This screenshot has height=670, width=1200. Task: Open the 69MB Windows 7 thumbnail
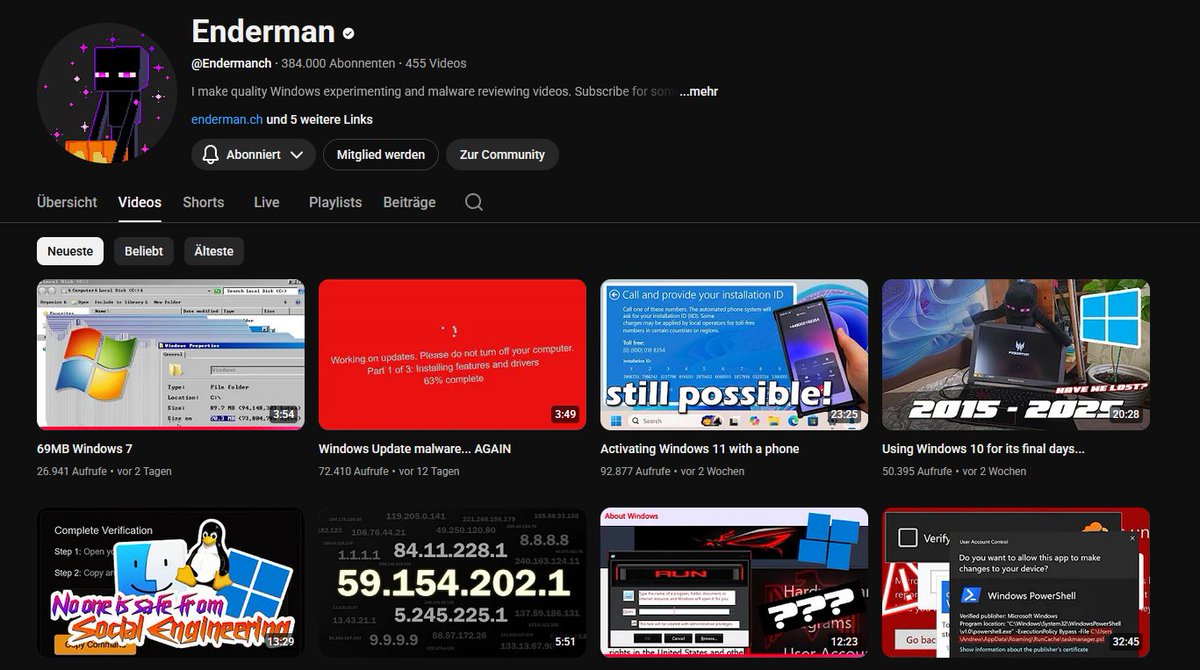[171, 354]
